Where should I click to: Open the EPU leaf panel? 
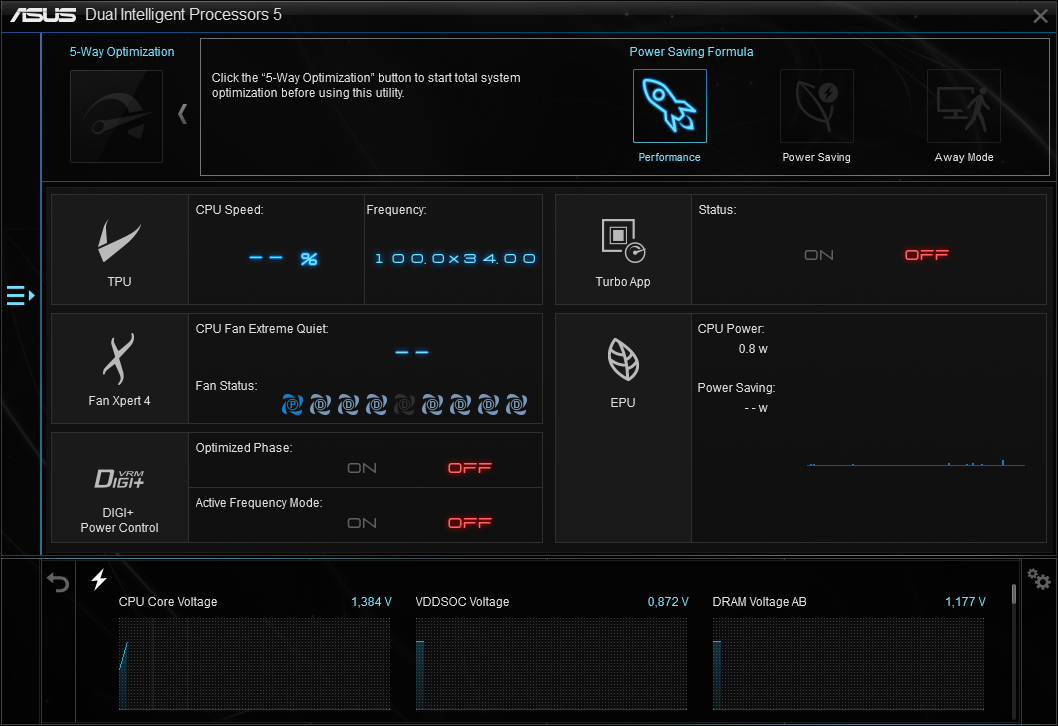(623, 368)
